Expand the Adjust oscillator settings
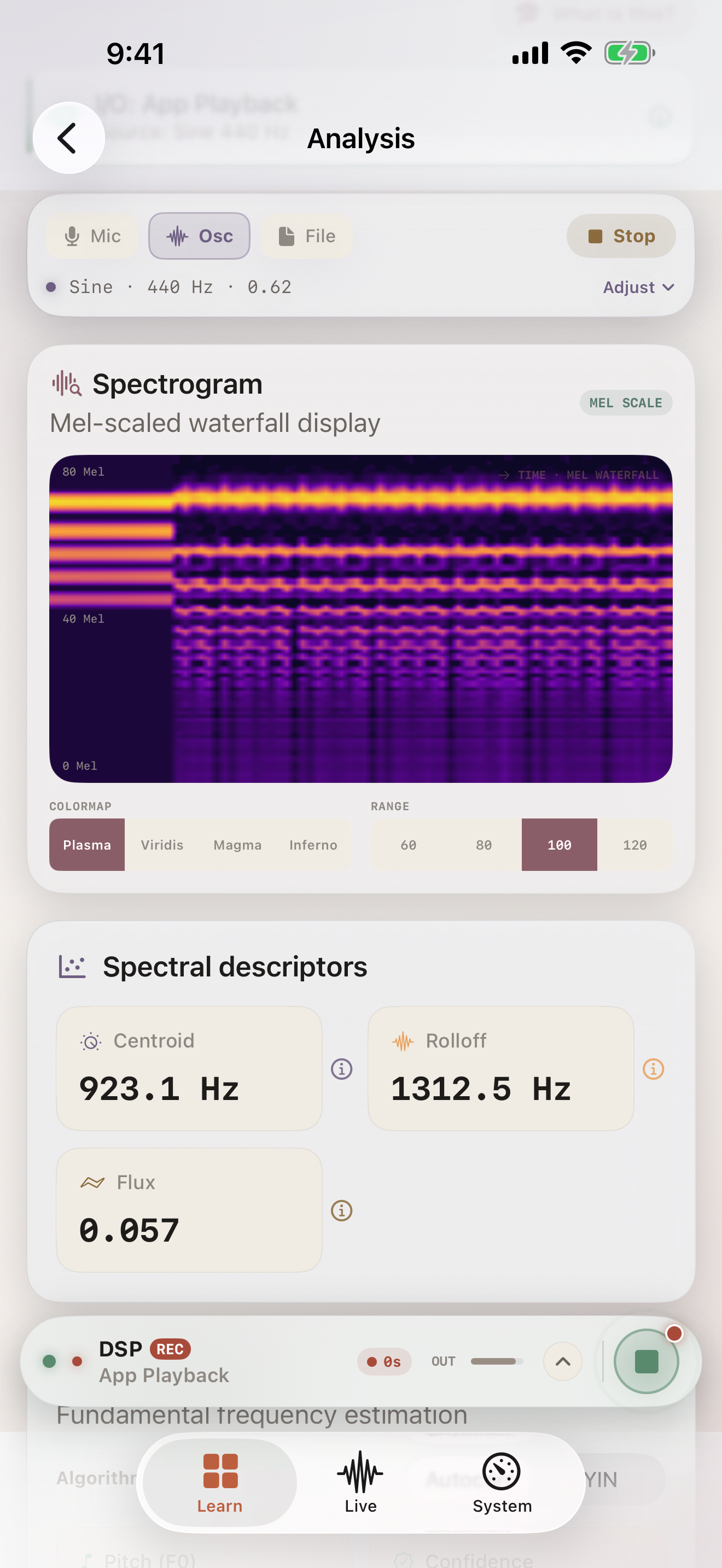The height and width of the screenshot is (1568, 722). [x=638, y=288]
